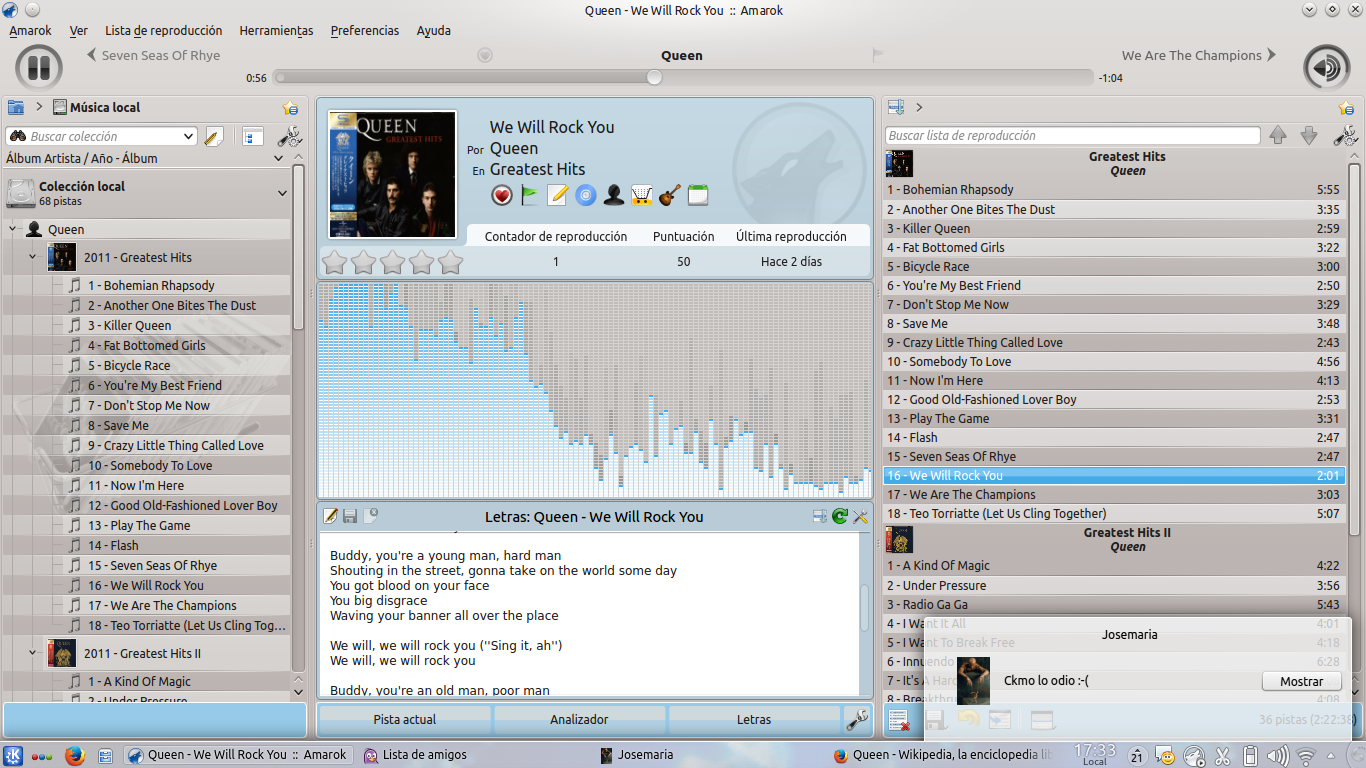This screenshot has height=768, width=1366.
Task: Skip to next track We Are The Champions
Action: [x=1199, y=55]
